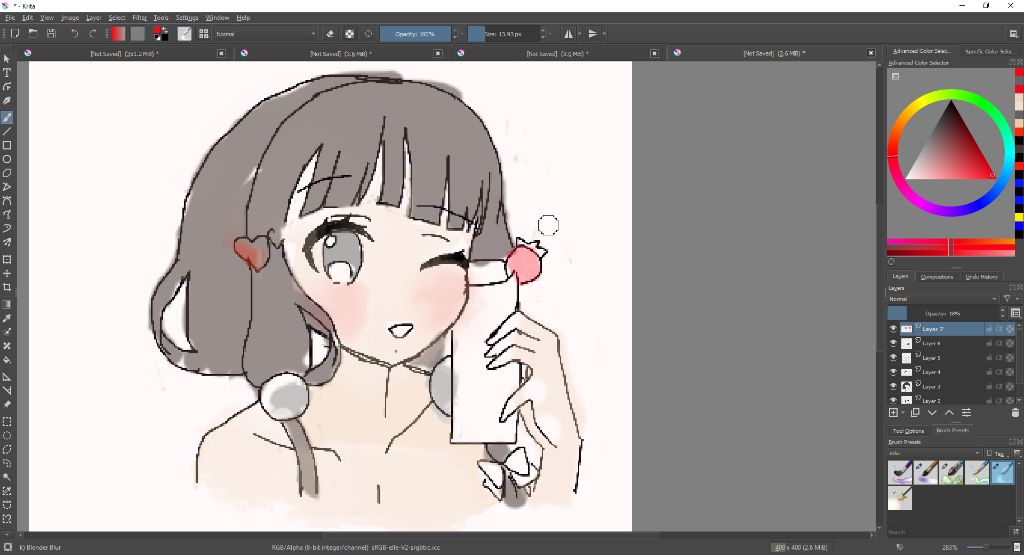Open the brush blending mode dropdown
The height and width of the screenshot is (555, 1024).
266,33
